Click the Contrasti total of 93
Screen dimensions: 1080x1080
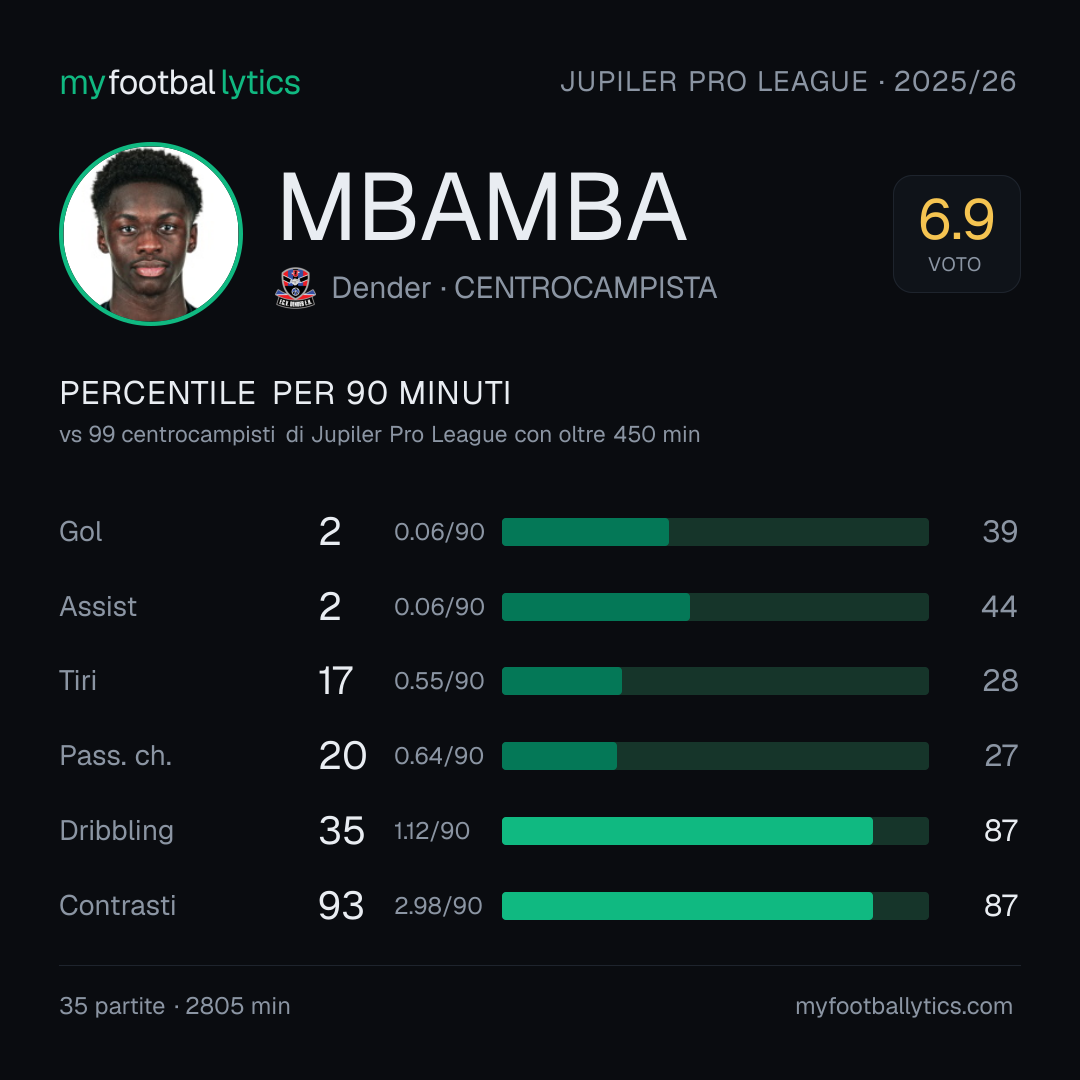pos(341,906)
